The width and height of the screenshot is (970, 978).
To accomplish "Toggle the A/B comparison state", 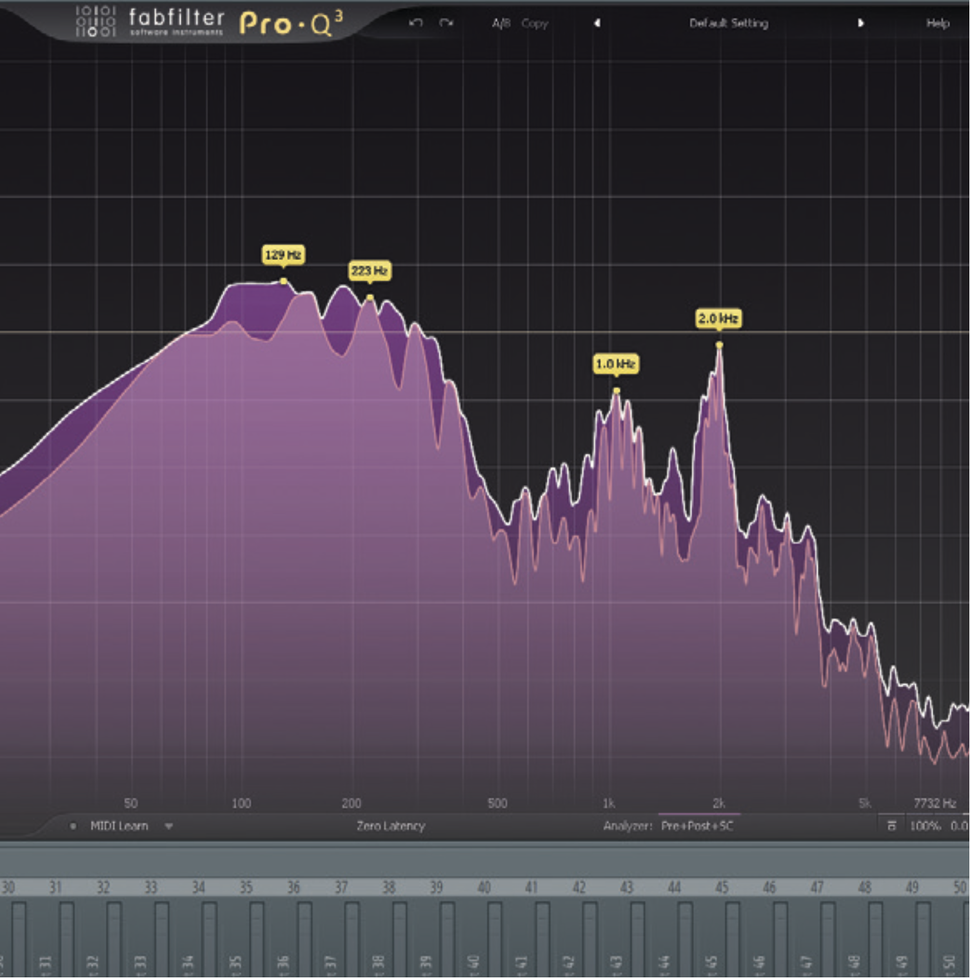I will 501,23.
